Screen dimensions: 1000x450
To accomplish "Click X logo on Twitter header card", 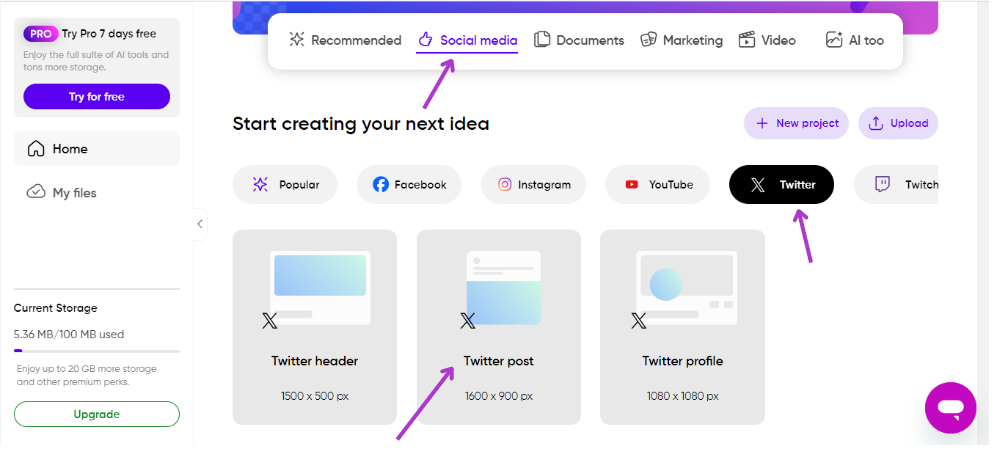I will [270, 321].
